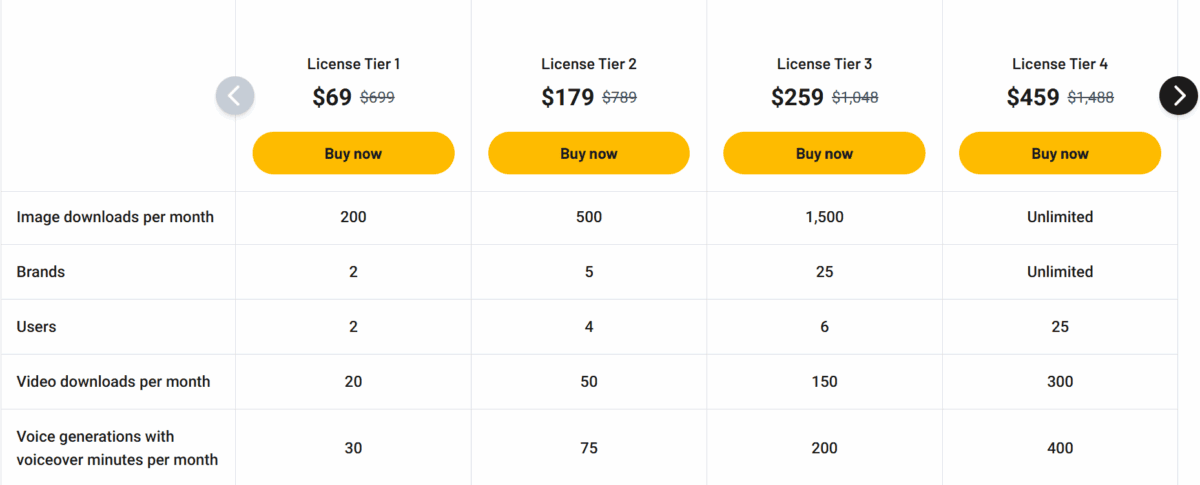Select the License Tier 3 heading
Screen dimensions: 1200x485
(825, 64)
